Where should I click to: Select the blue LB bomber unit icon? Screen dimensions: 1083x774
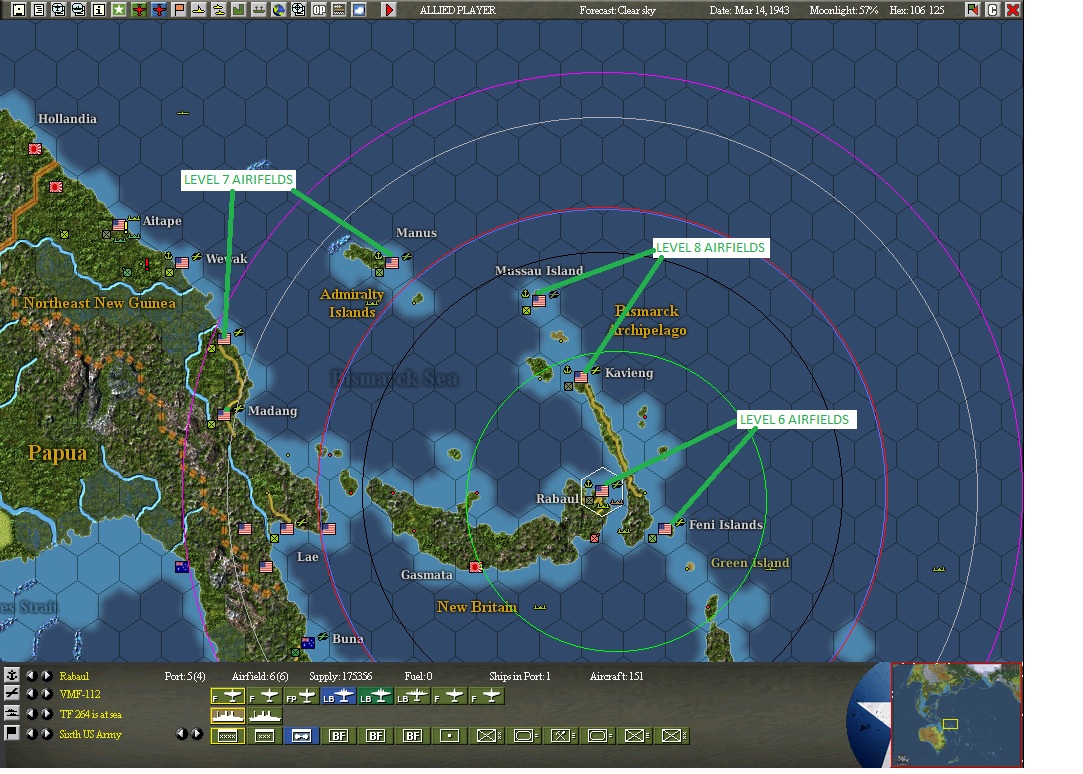point(338,697)
